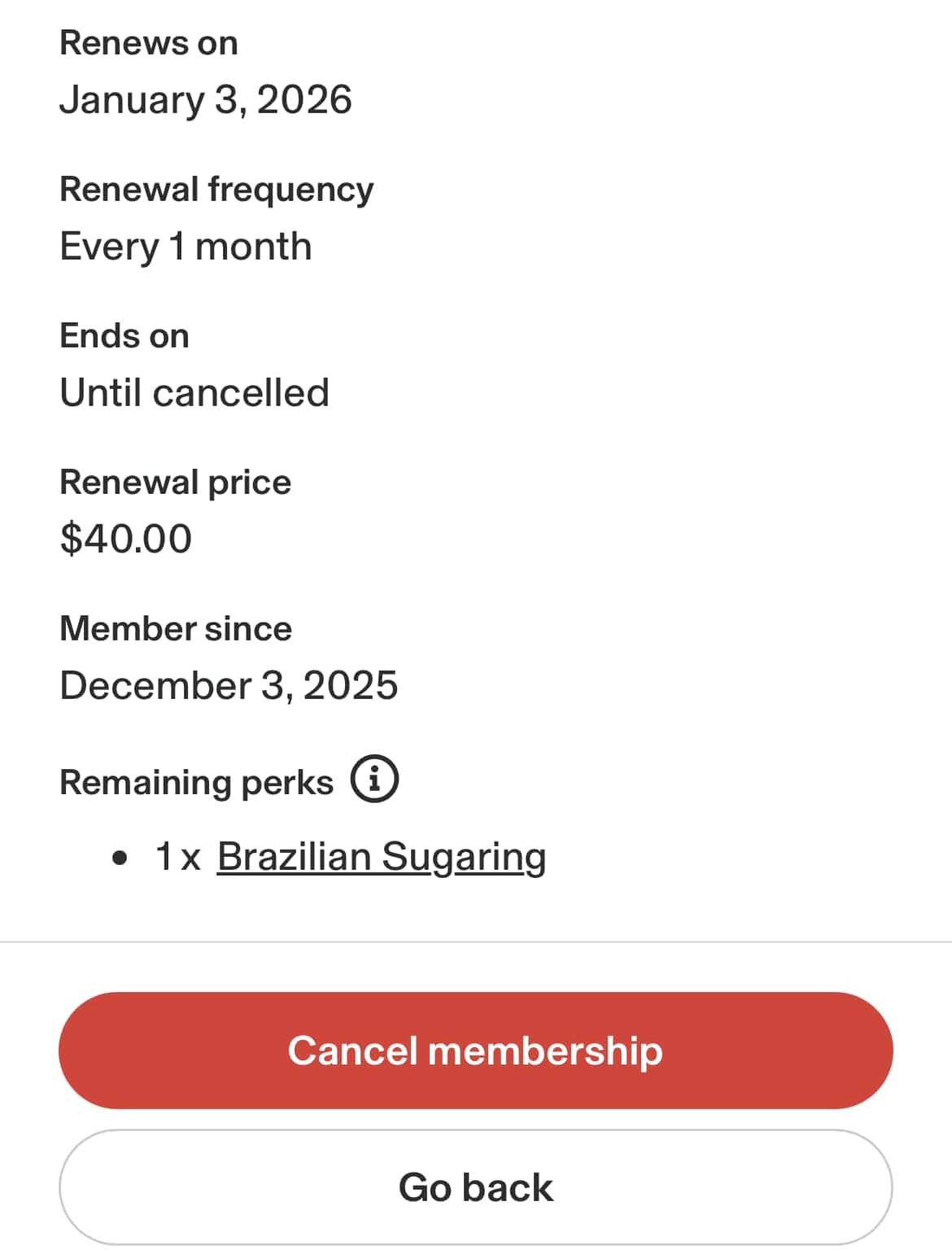Click the "Member since" label
Viewport: 952px width, 1254px height.
tap(176, 628)
